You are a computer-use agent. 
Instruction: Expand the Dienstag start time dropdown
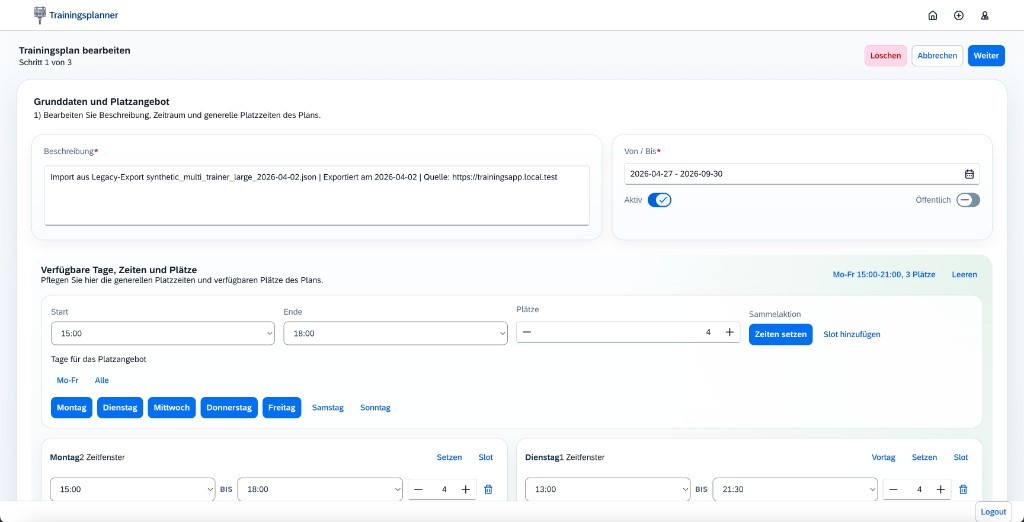pyautogui.click(x=607, y=490)
